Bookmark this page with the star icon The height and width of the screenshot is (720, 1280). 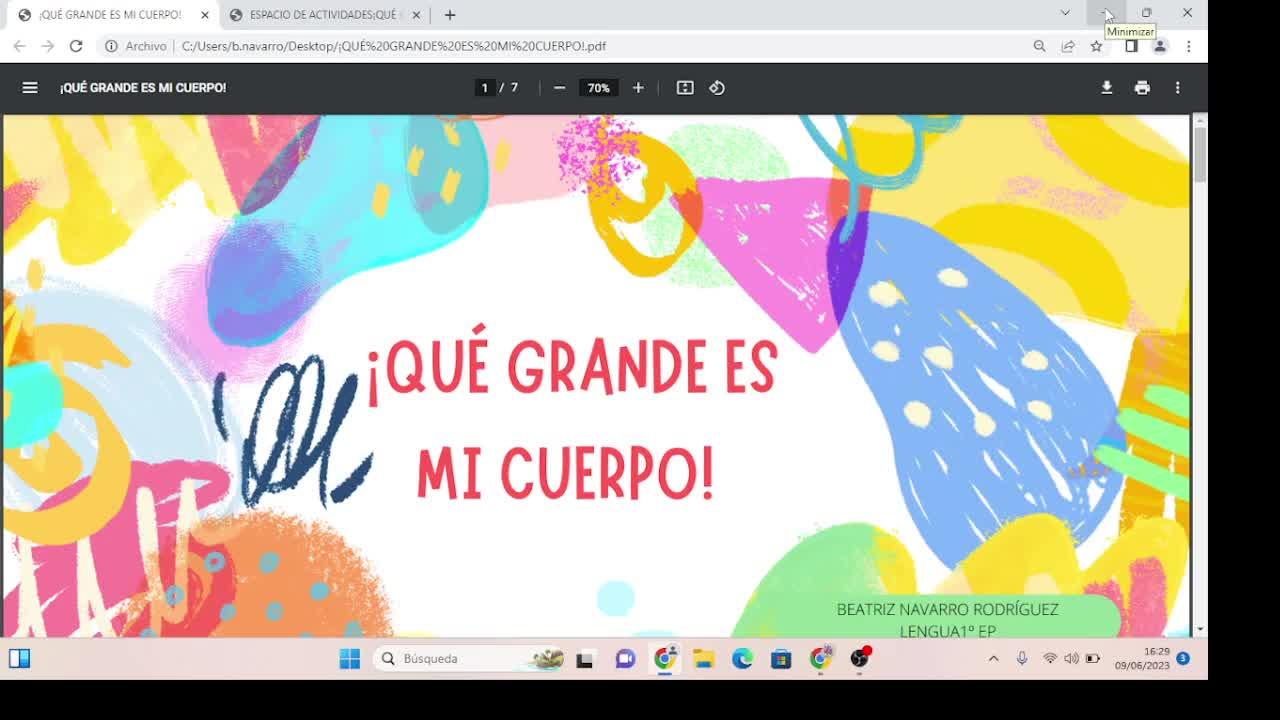(1096, 46)
